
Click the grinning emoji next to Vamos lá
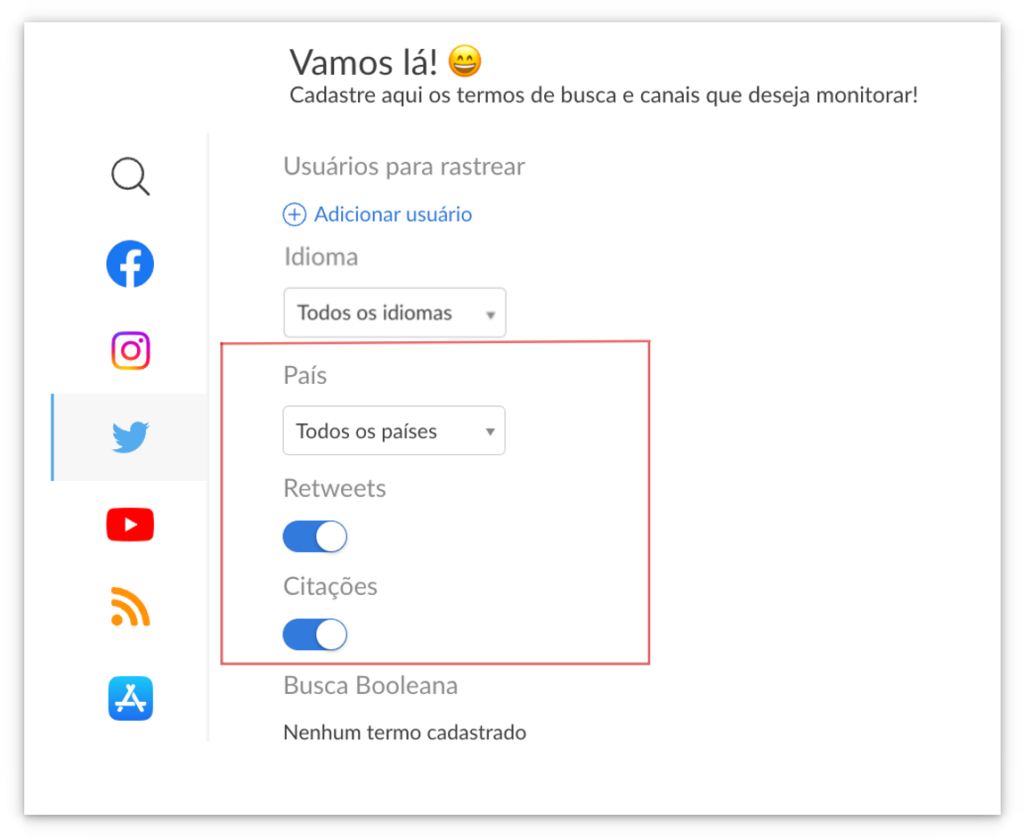click(465, 61)
